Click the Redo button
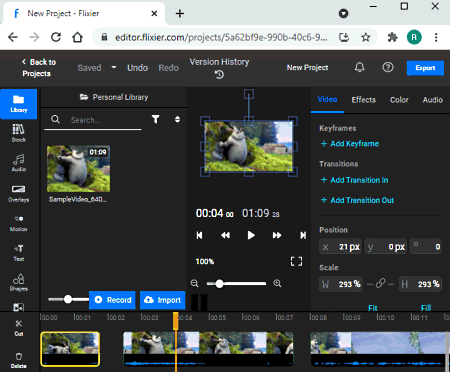 [168, 68]
